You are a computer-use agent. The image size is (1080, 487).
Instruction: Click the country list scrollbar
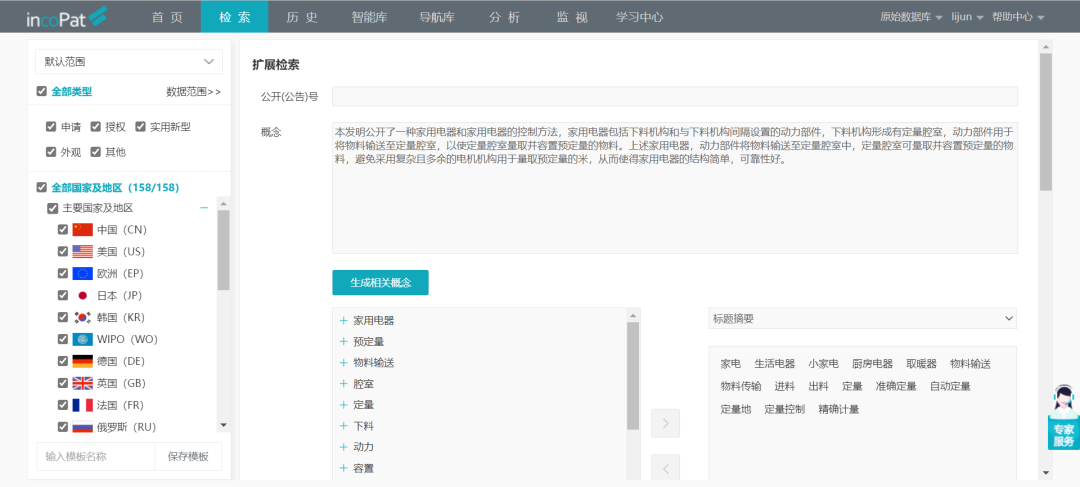pyautogui.click(x=223, y=250)
